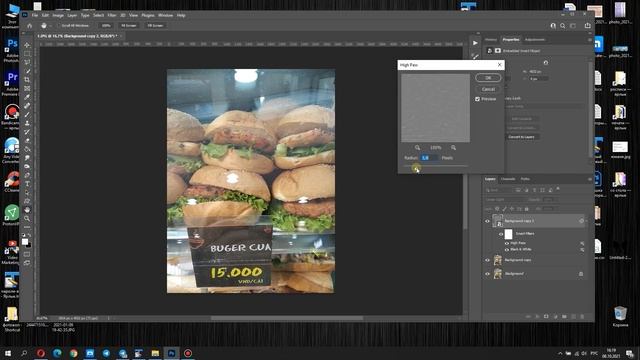This screenshot has width=640, height=360.
Task: Select the Eyedropper tool
Action: [x=27, y=97]
